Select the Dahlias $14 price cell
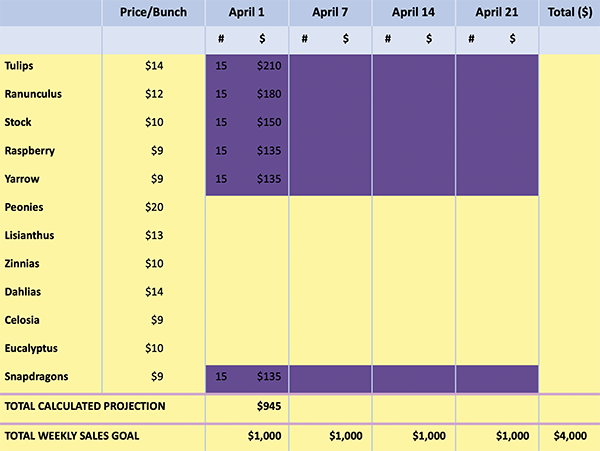 click(154, 292)
